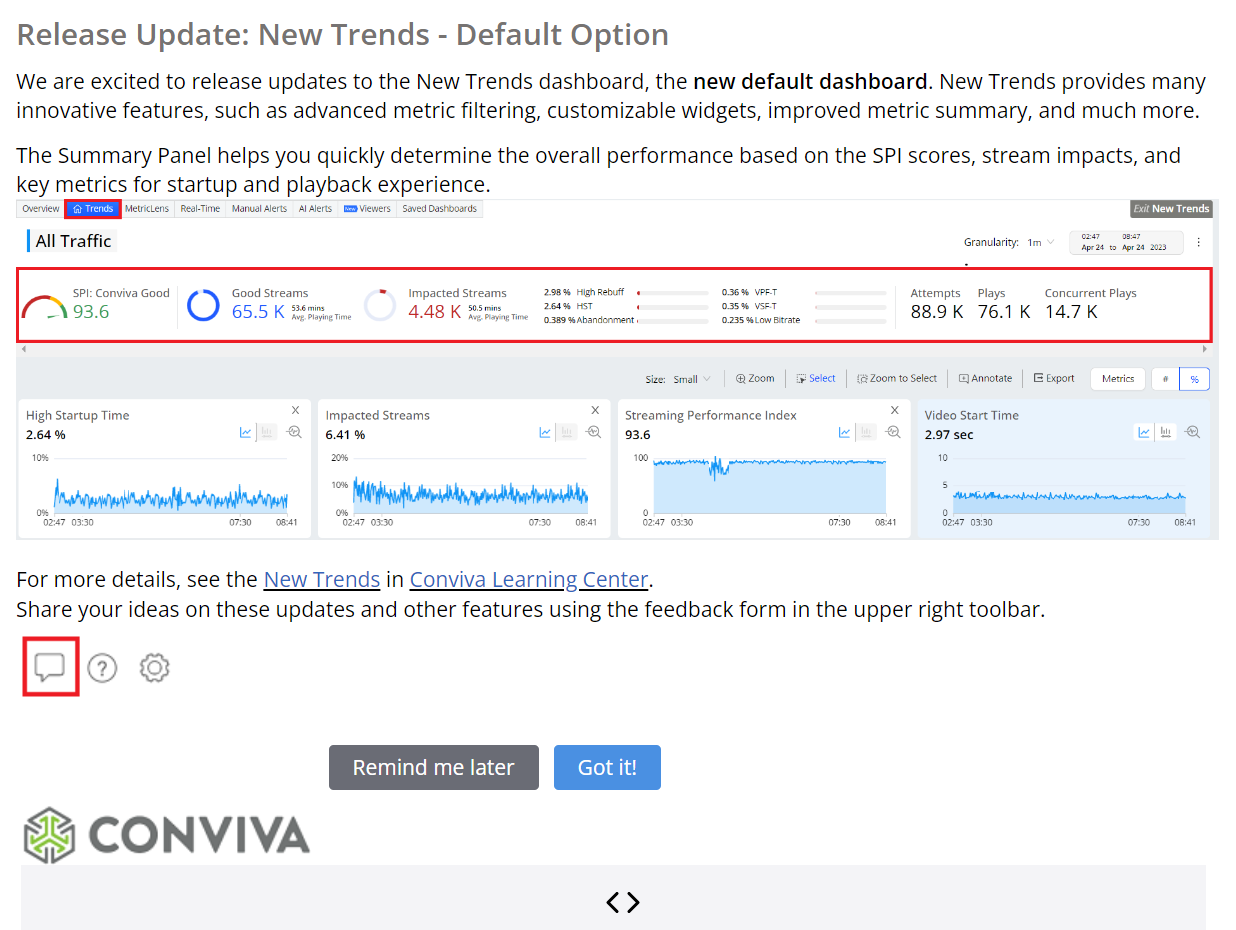1236x930 pixels.
Task: Close the High Startup Time widget
Action: [x=296, y=410]
